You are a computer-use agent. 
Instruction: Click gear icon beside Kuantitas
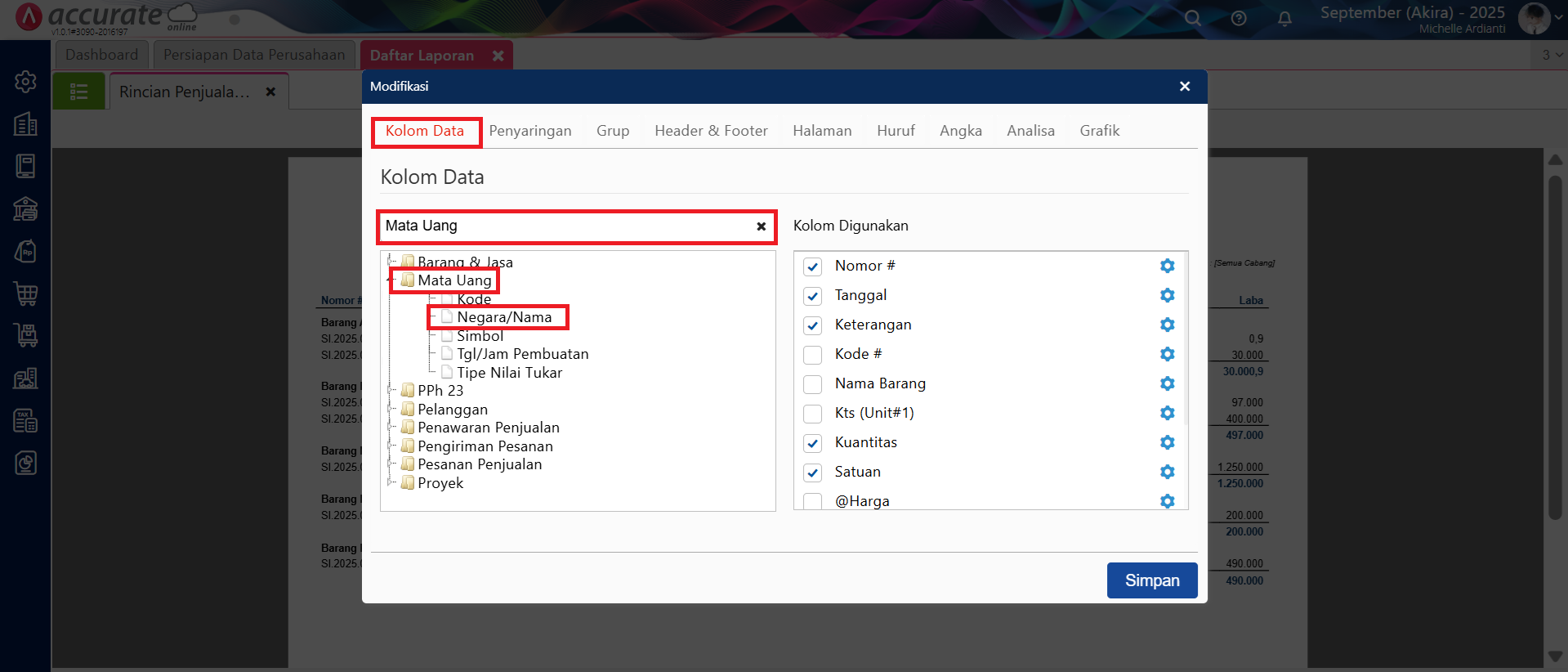tap(1167, 442)
